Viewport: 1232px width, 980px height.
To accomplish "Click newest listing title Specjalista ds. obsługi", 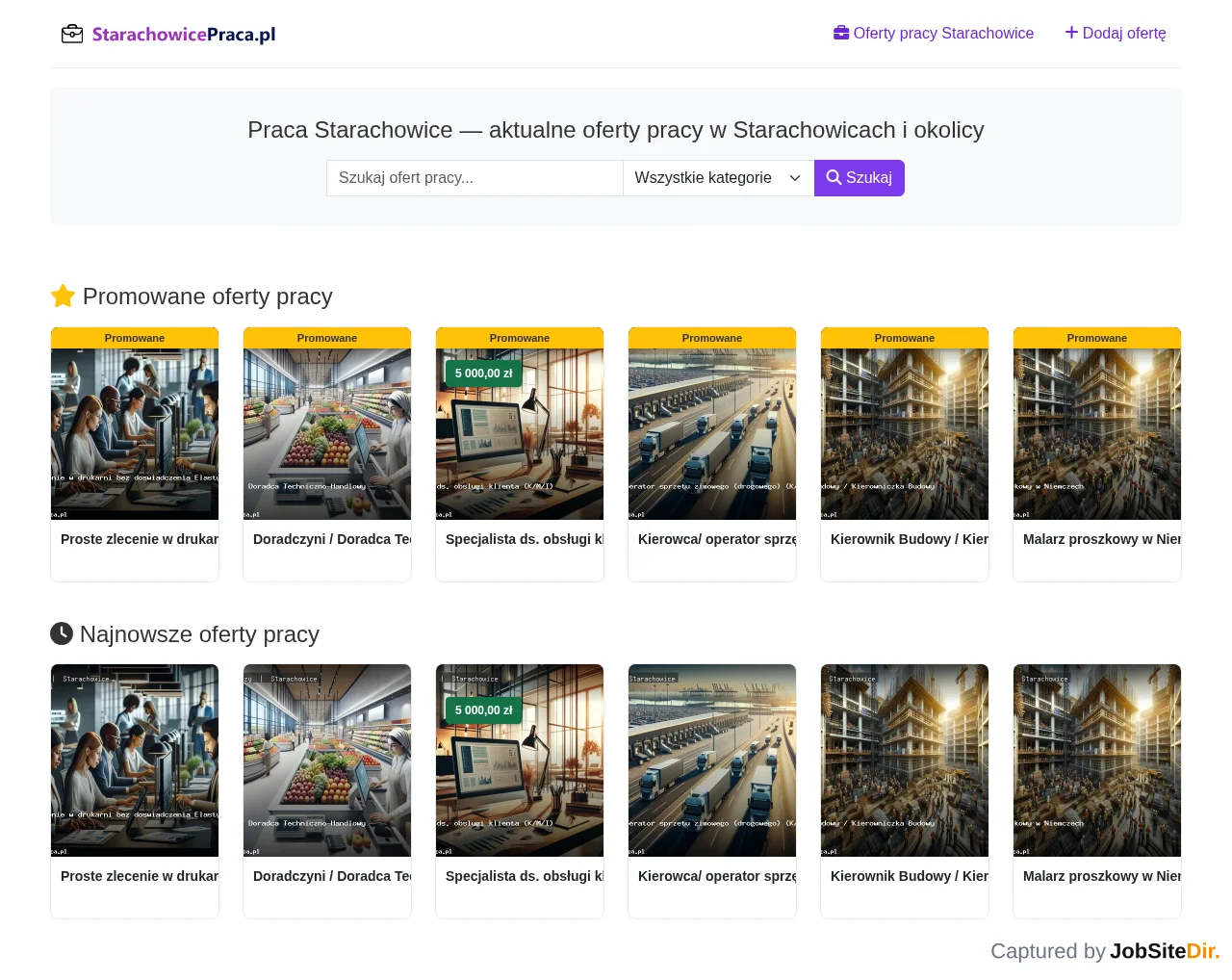I will tap(525, 876).
